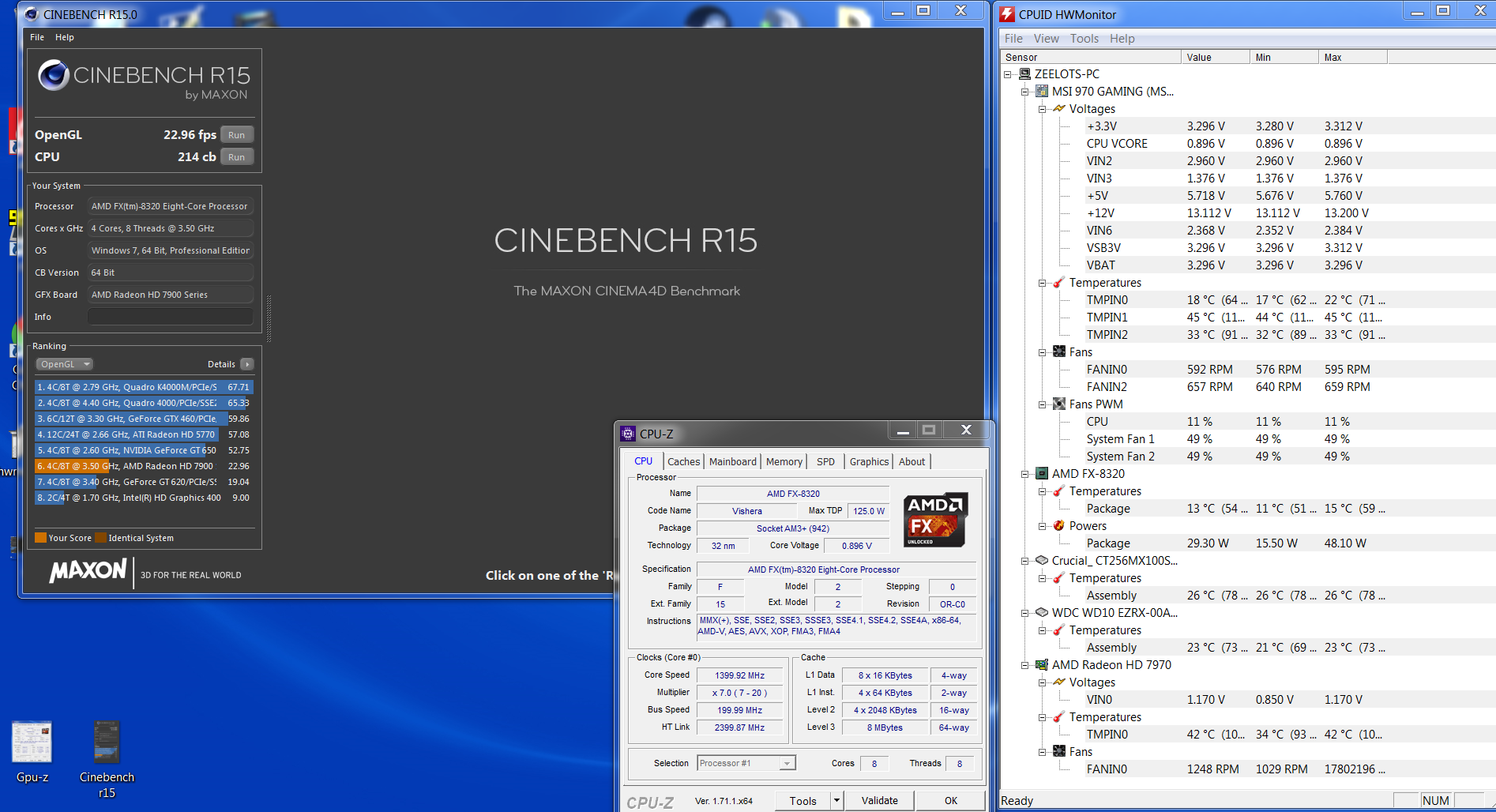Open the Cinebench r15 desktop icon
Screen dimensions: 1496x812
tap(107, 743)
